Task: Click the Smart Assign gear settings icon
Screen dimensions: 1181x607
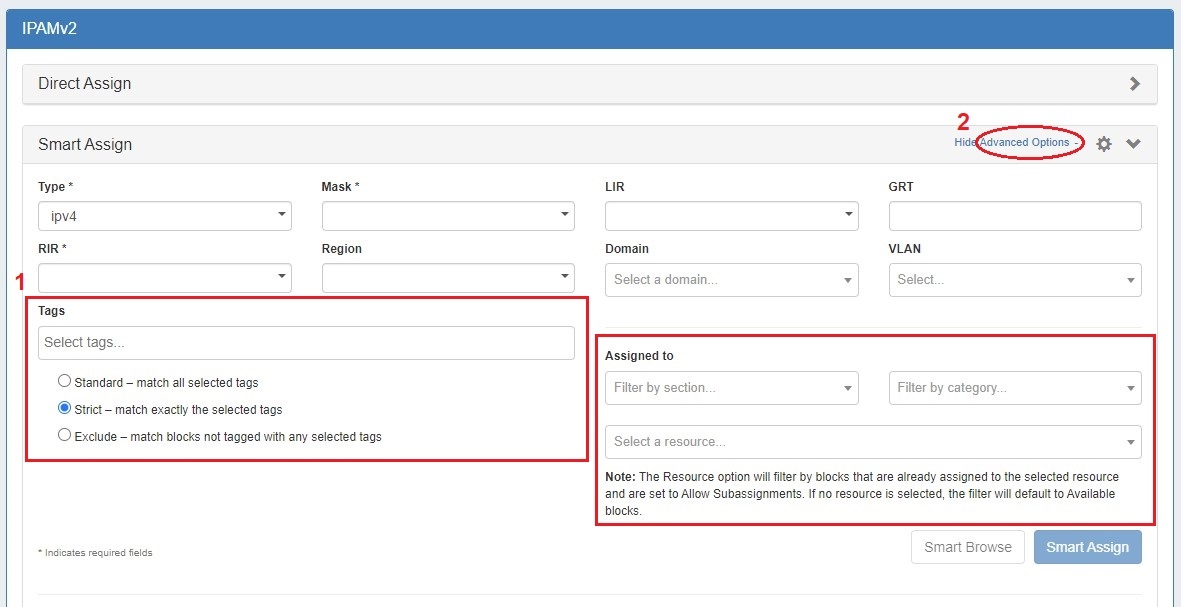Action: 1104,144
